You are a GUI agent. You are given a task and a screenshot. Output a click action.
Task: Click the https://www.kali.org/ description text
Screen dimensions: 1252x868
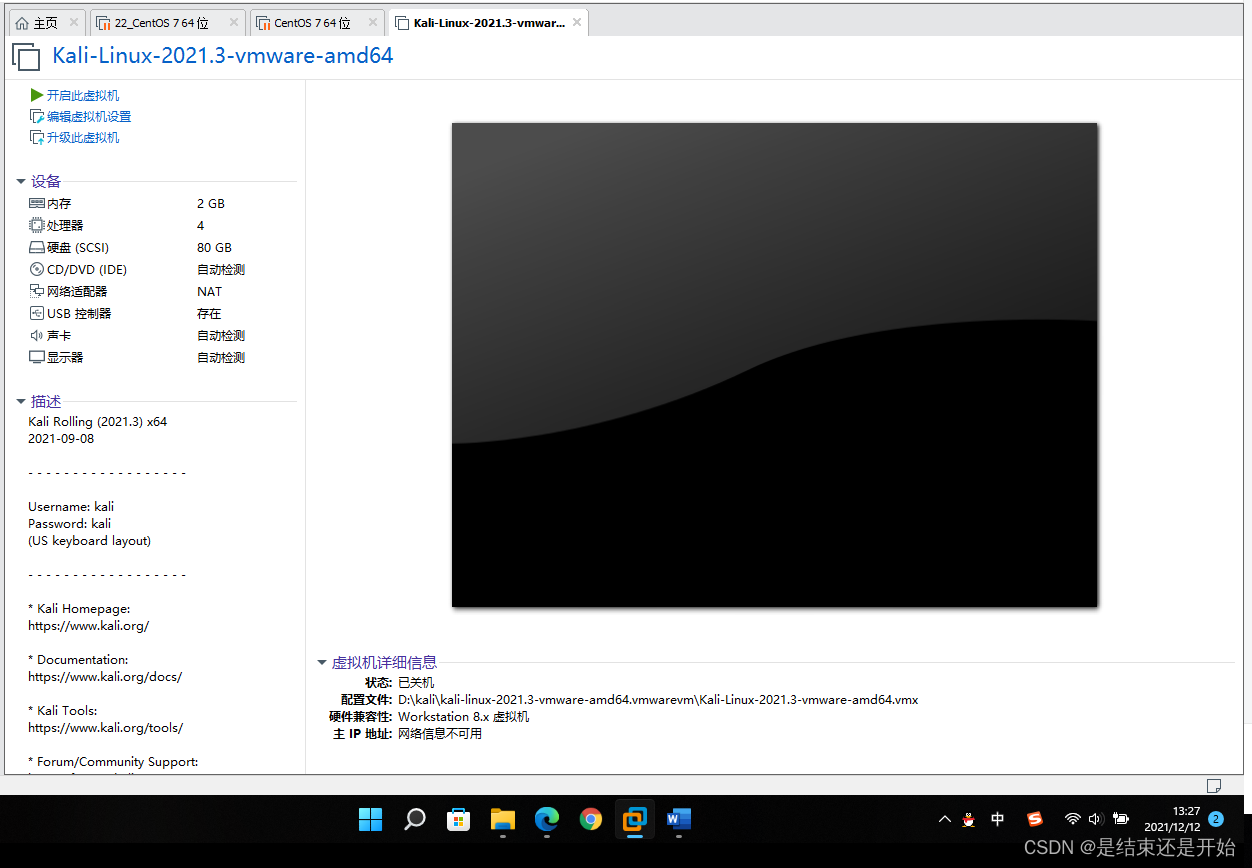coord(88,625)
